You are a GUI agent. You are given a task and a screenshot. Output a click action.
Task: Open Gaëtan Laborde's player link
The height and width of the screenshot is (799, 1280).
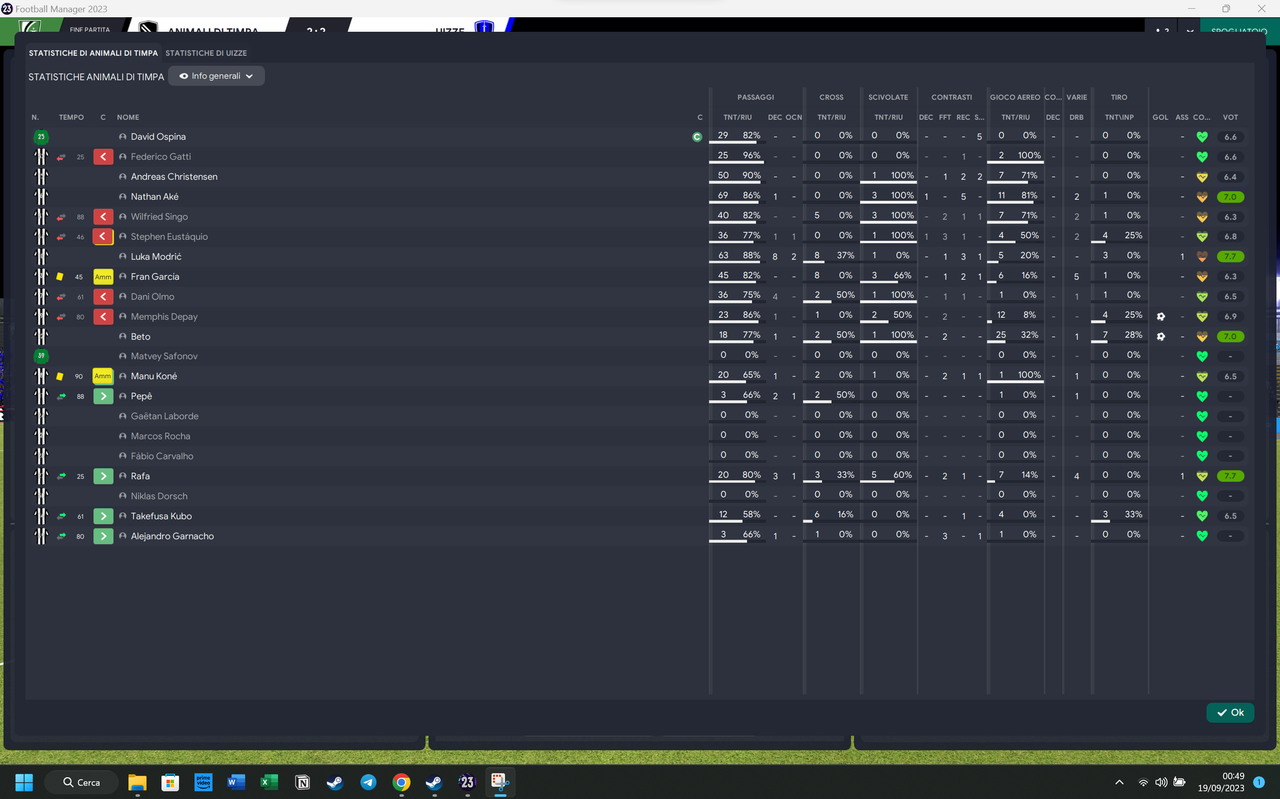[x=164, y=417]
